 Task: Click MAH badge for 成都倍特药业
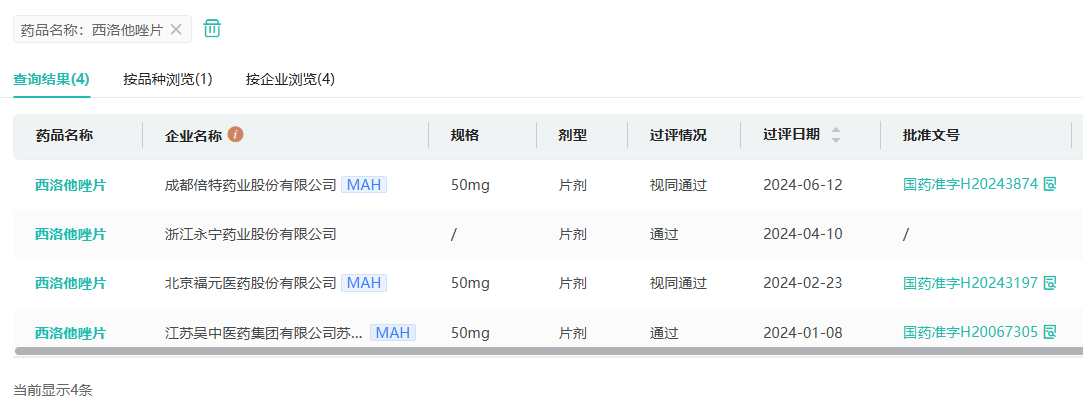364,185
